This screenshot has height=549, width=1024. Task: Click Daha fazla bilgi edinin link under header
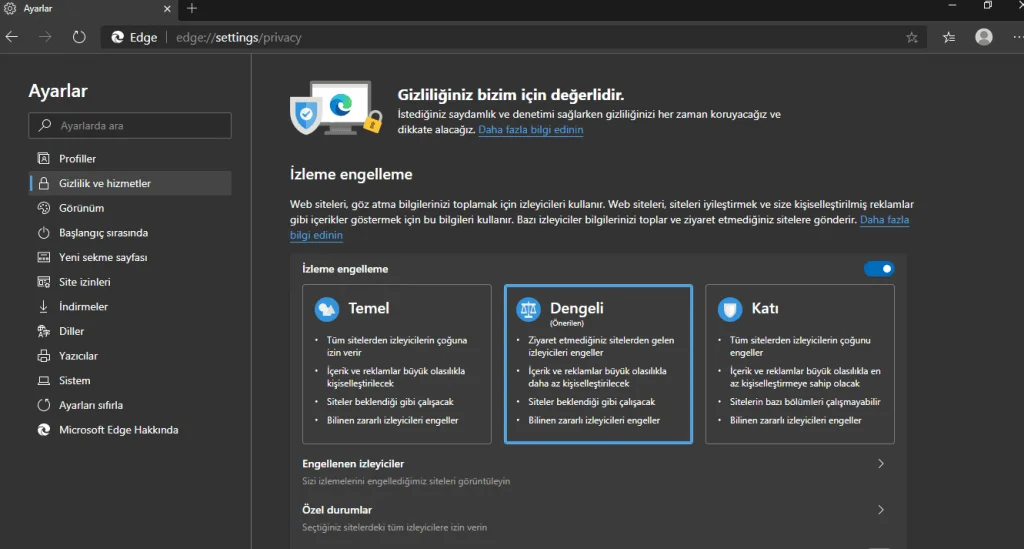click(x=530, y=130)
